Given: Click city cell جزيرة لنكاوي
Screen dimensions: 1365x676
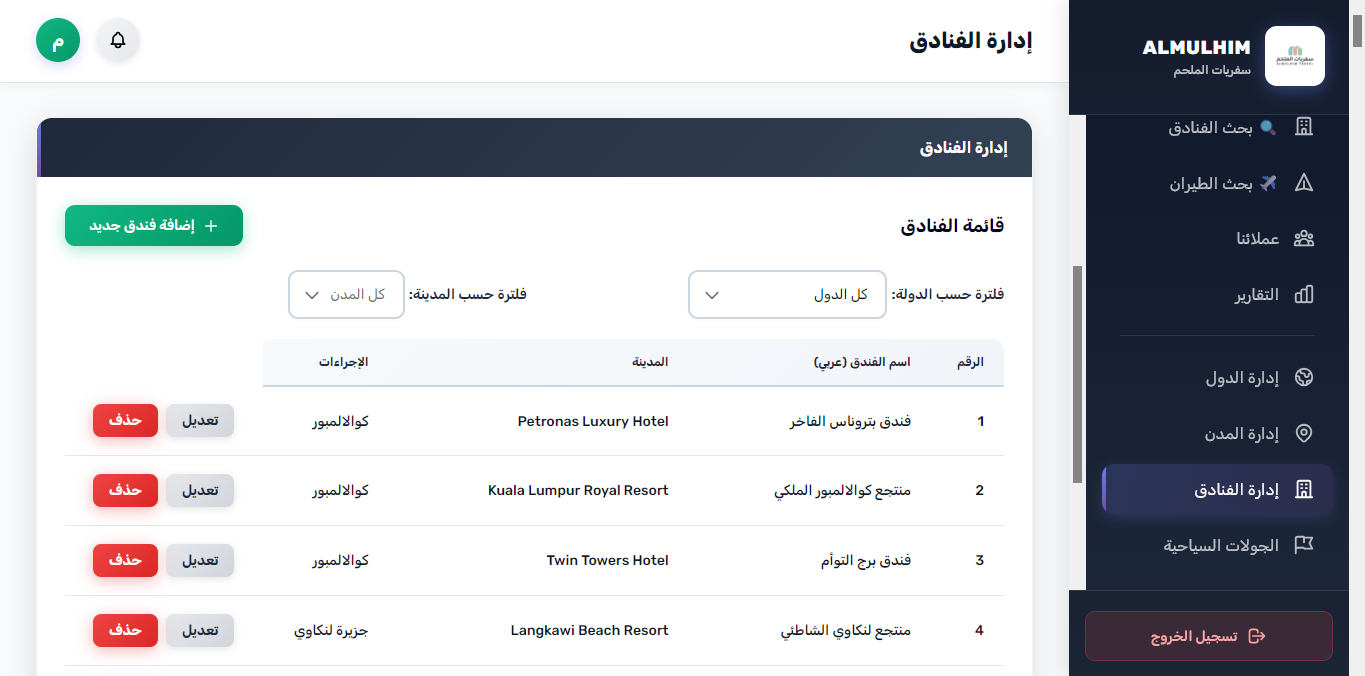Looking at the screenshot, I should 331,631.
